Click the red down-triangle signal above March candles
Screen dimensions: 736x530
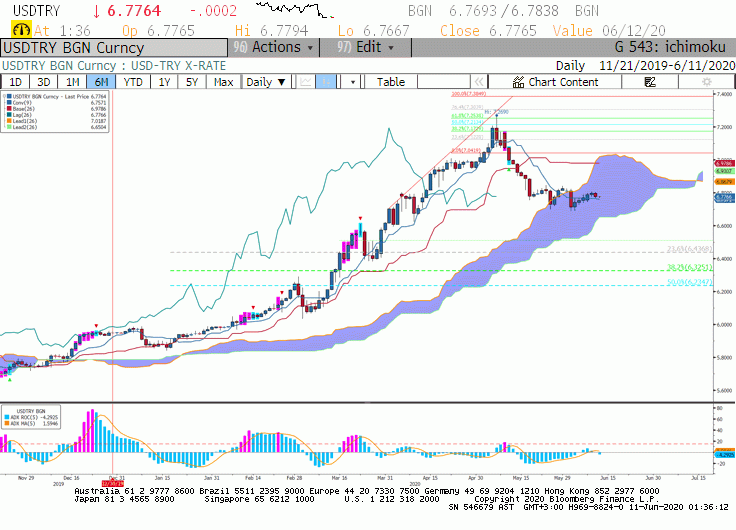[x=360, y=218]
